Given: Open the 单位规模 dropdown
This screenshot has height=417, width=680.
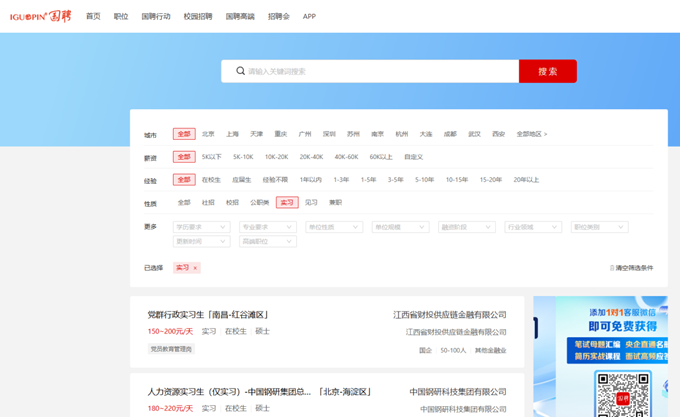Looking at the screenshot, I should [x=401, y=227].
